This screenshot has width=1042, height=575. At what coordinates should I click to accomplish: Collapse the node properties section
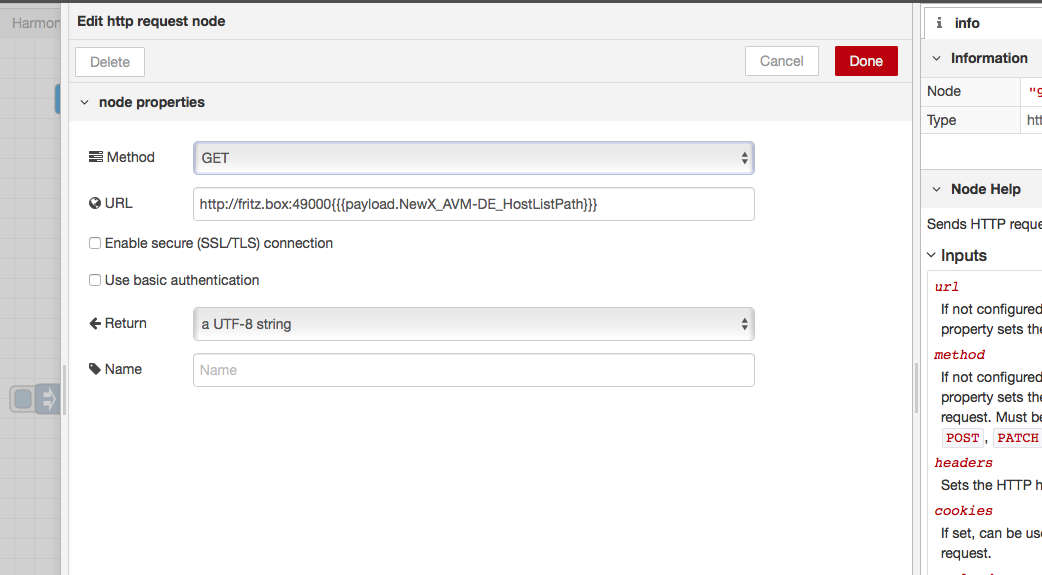(84, 102)
